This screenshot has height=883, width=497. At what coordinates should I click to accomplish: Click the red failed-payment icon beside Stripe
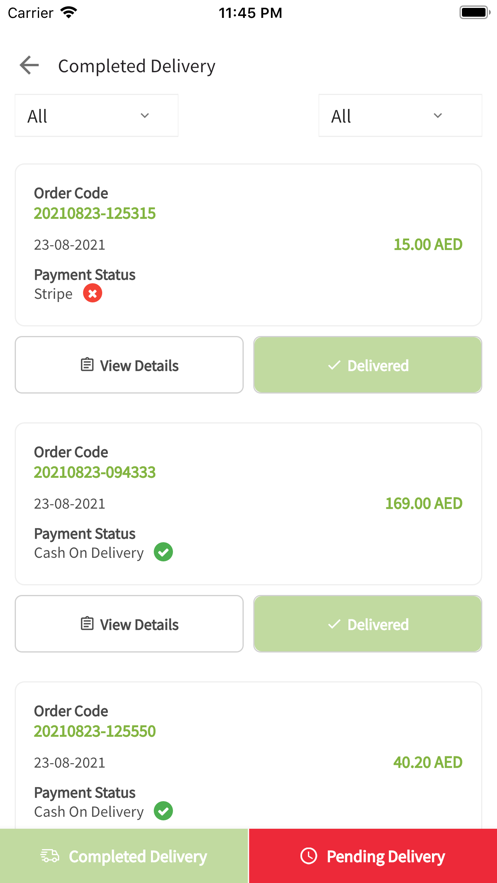93,293
